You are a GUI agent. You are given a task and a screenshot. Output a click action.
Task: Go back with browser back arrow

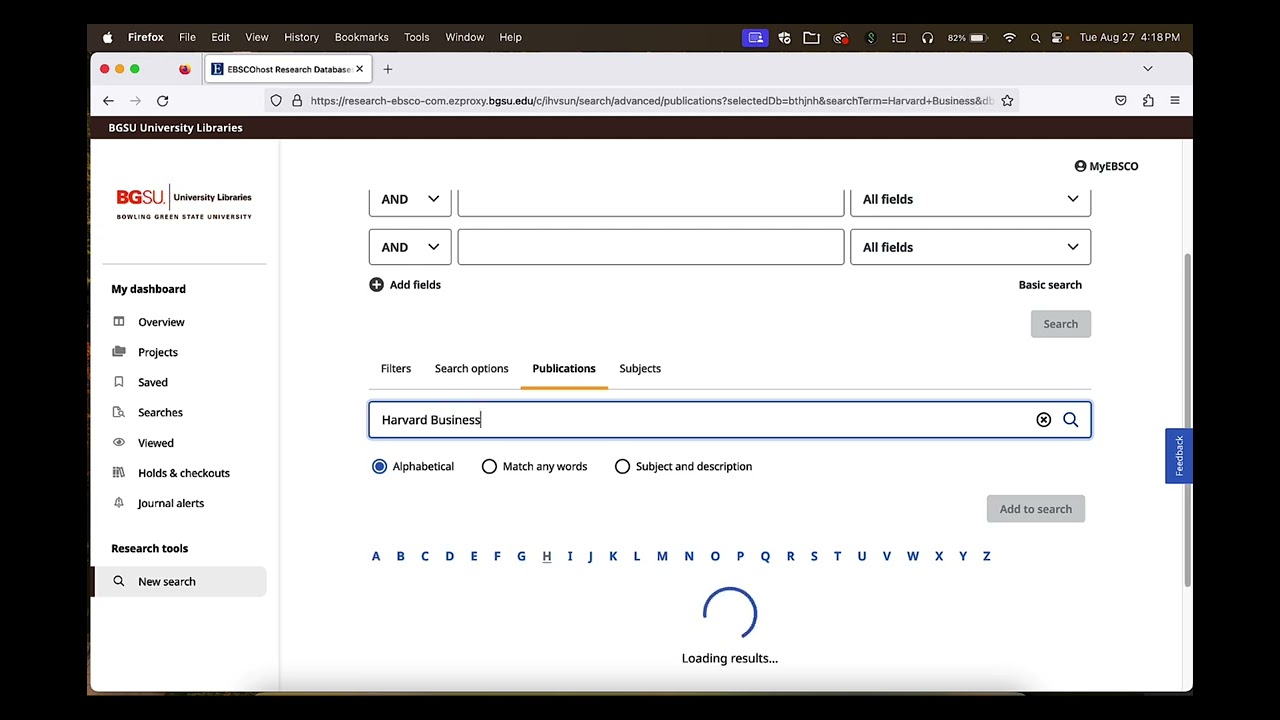(x=108, y=101)
